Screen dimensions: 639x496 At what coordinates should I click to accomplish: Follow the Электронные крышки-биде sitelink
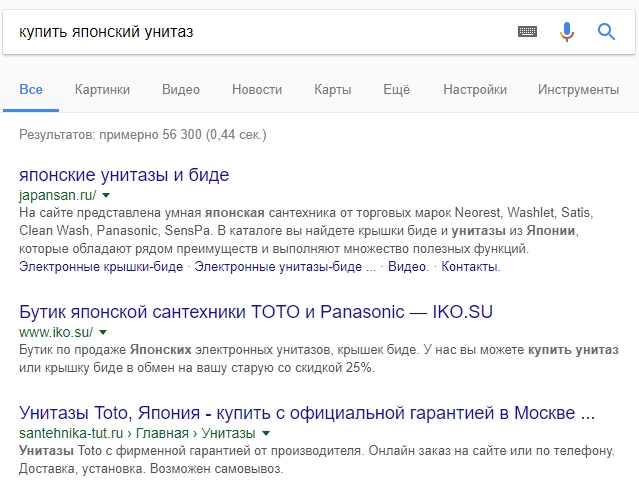[101, 267]
